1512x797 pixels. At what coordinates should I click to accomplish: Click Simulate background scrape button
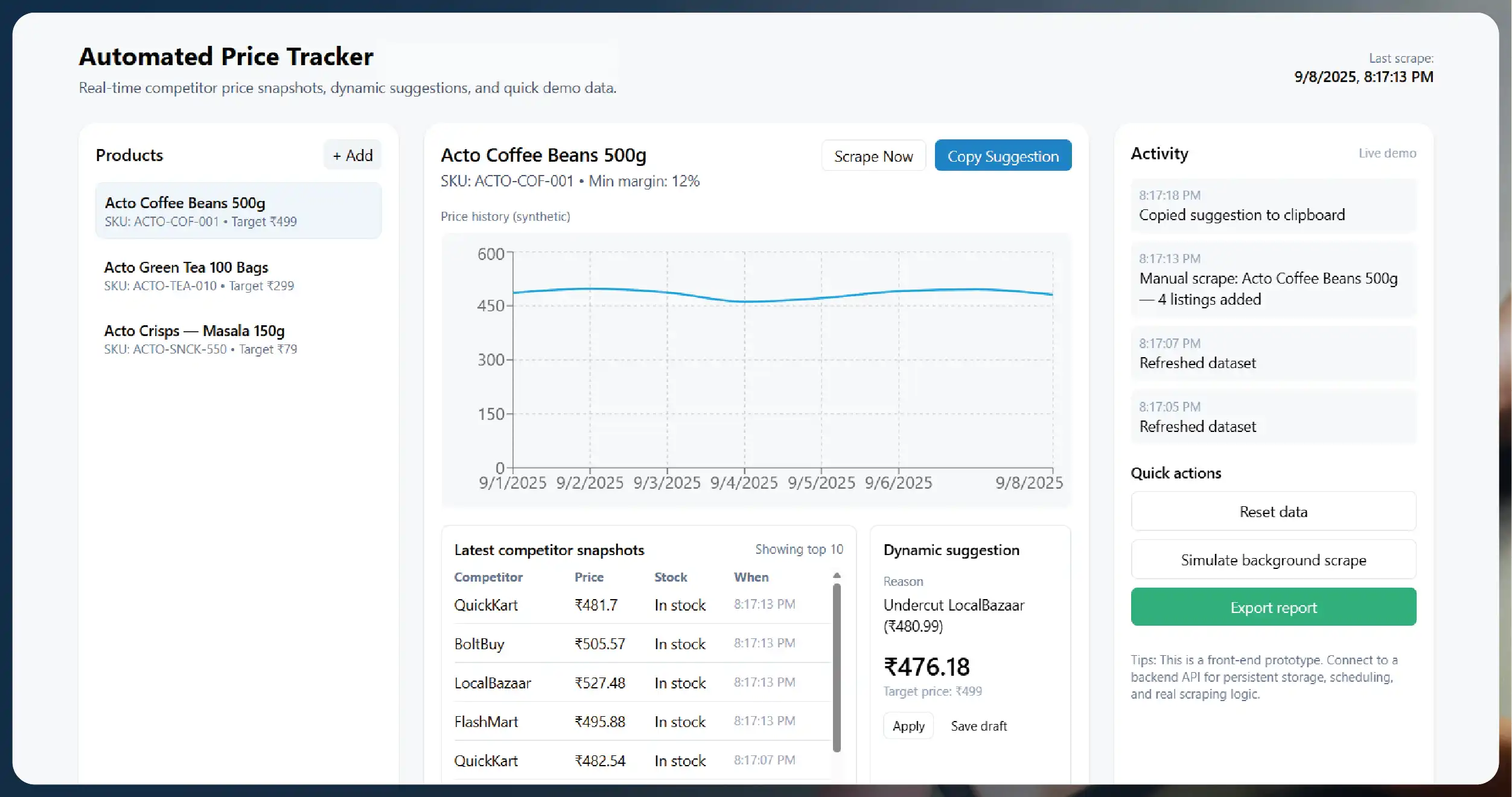tap(1273, 560)
